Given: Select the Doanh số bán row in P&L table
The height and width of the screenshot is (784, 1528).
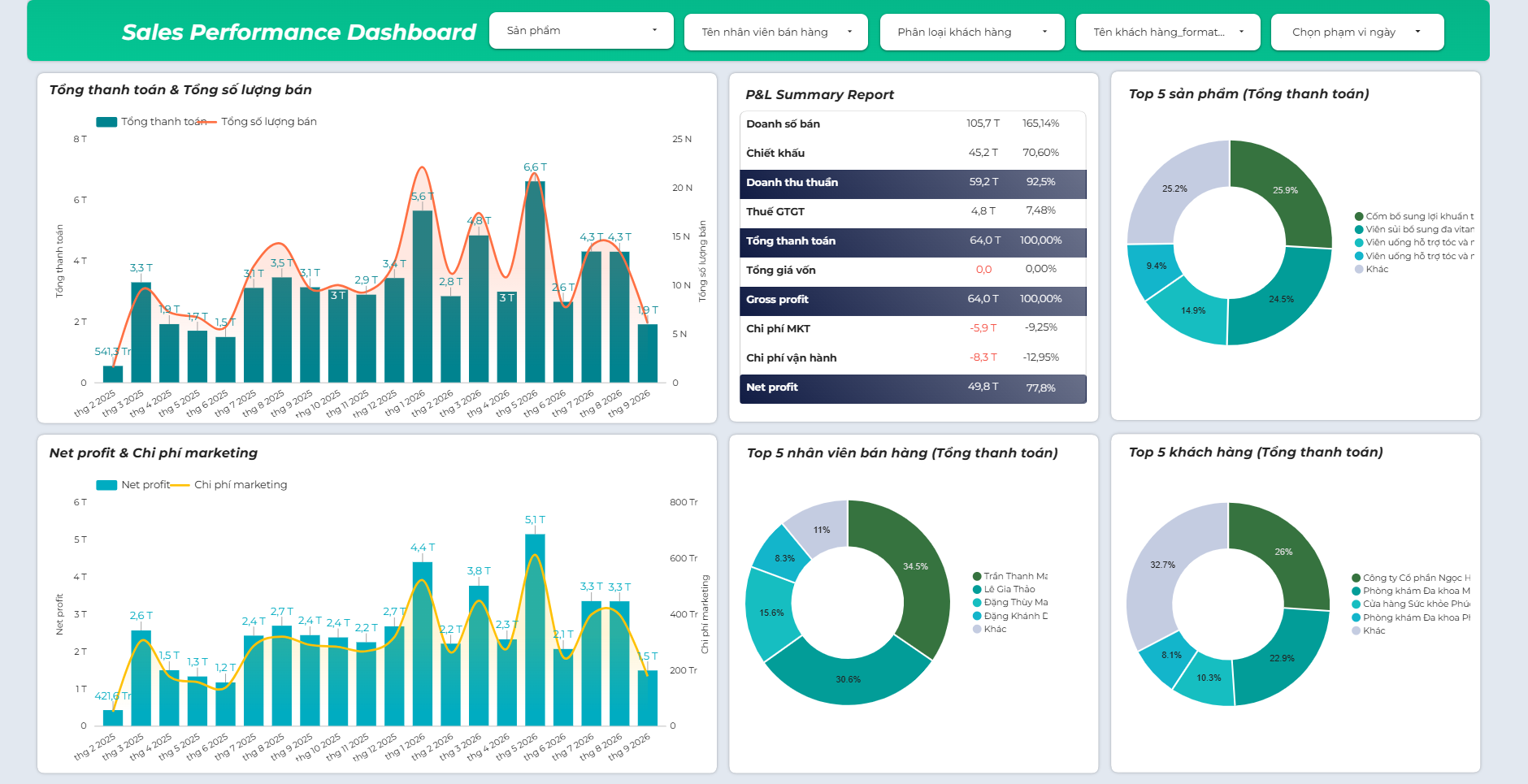Looking at the screenshot, I should [913, 123].
